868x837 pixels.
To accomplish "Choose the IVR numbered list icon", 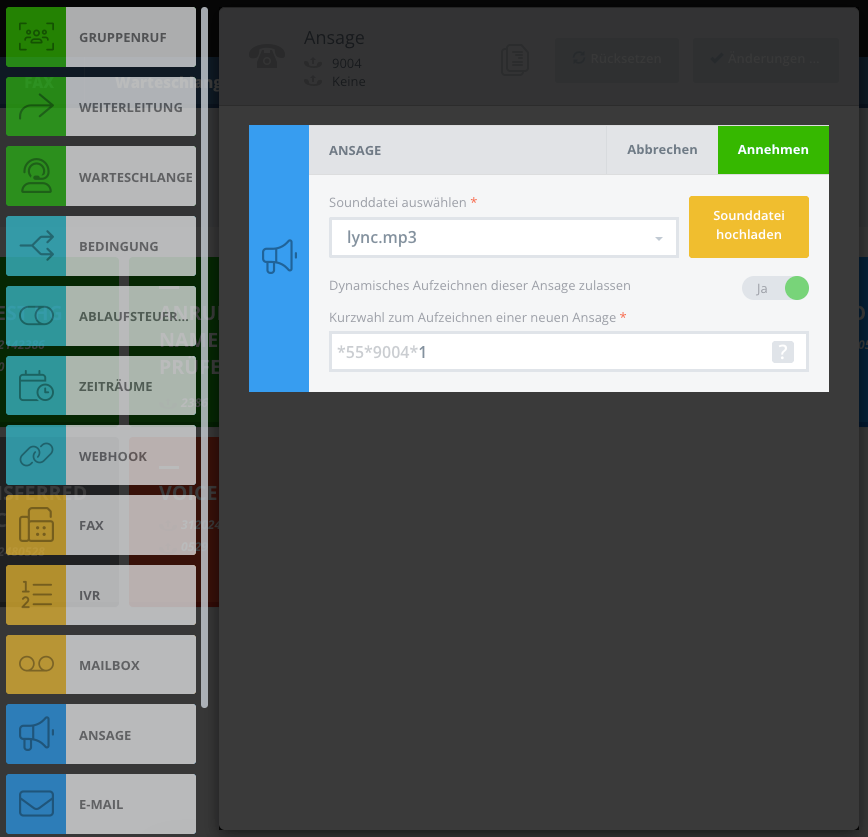I will coord(36,595).
